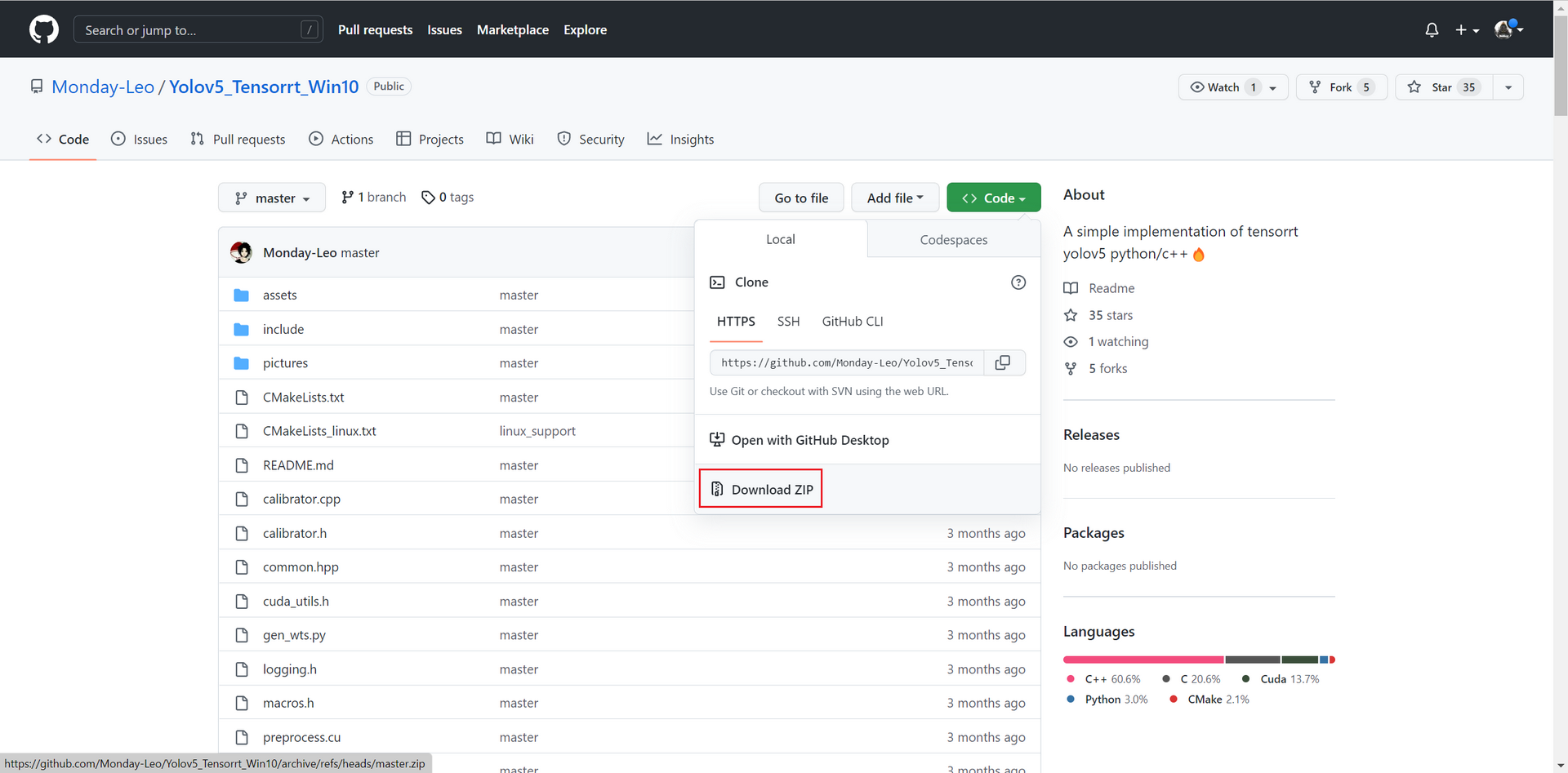1568x773 pixels.
Task: Open the Security tab
Action: click(590, 140)
